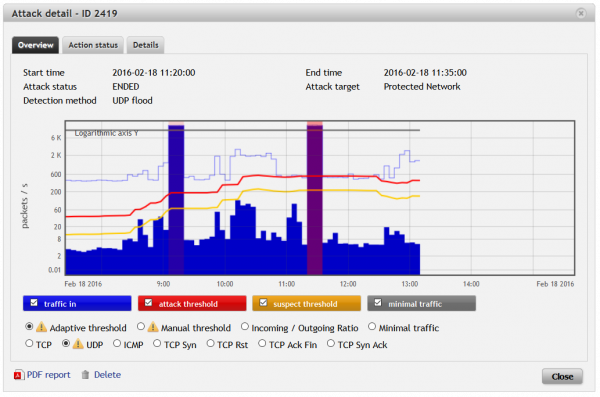Viewport: 600px width, 397px height.
Task: Select the Manual threshold radio button
Action: (x=141, y=327)
